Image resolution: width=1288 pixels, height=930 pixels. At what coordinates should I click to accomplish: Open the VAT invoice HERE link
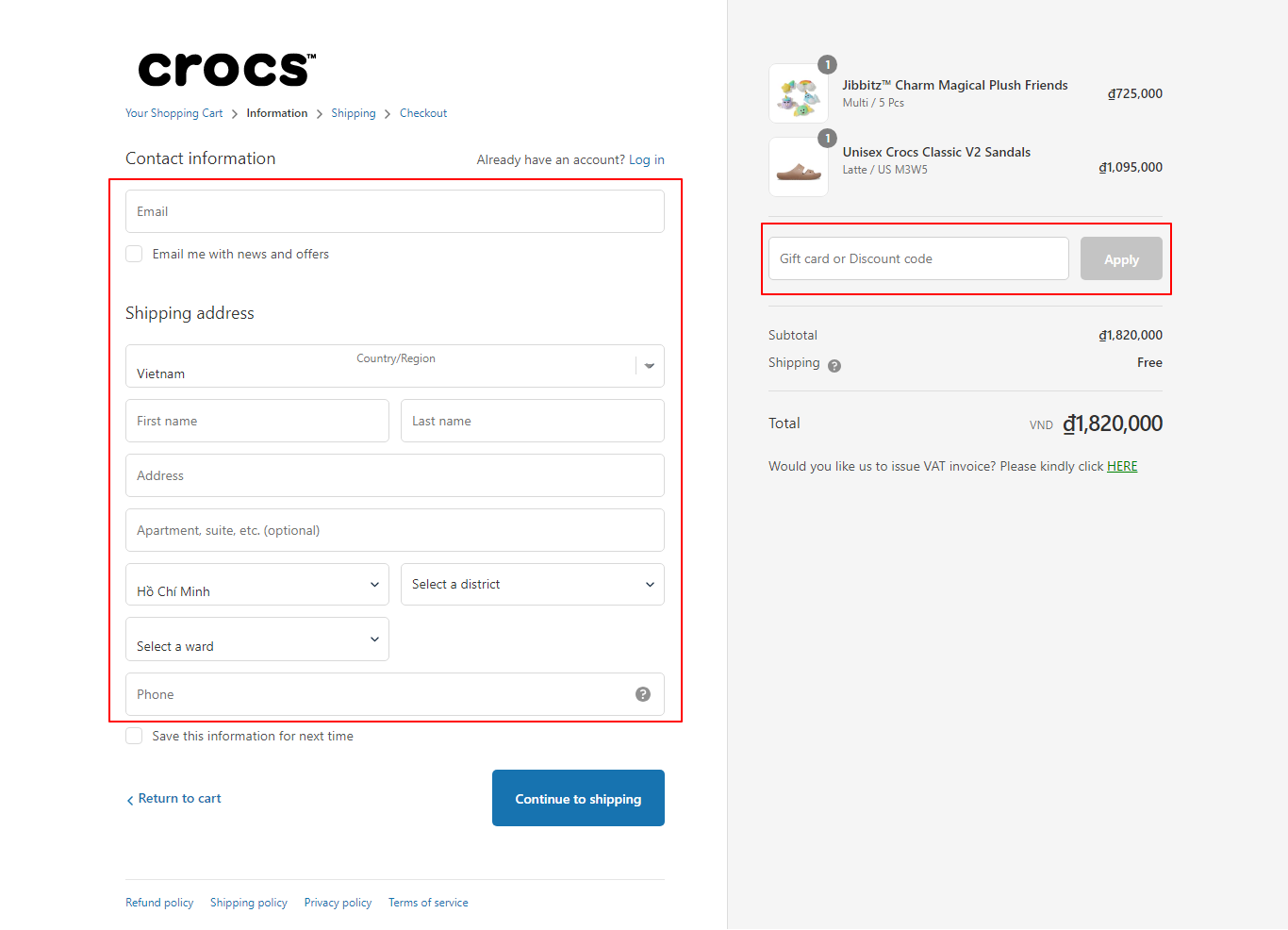[1122, 466]
